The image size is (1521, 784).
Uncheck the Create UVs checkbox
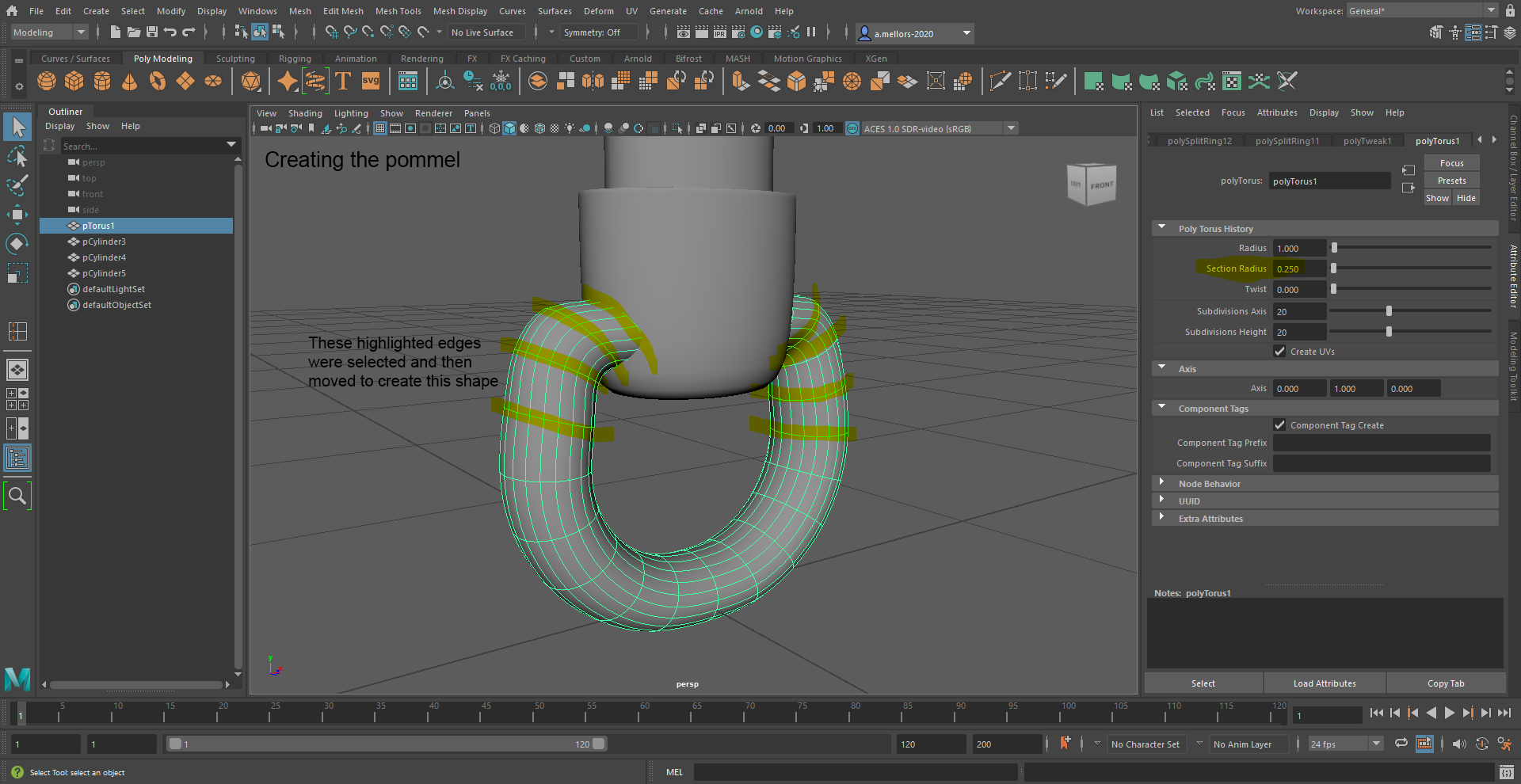[1279, 352]
